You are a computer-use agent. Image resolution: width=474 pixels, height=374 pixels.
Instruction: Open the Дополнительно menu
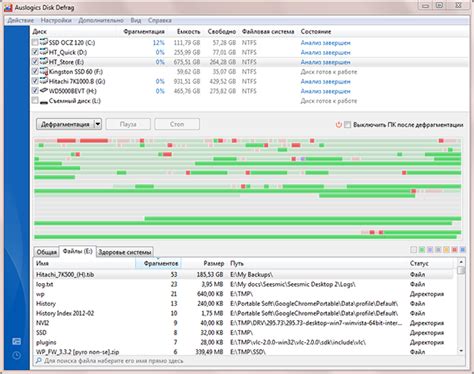(x=101, y=20)
